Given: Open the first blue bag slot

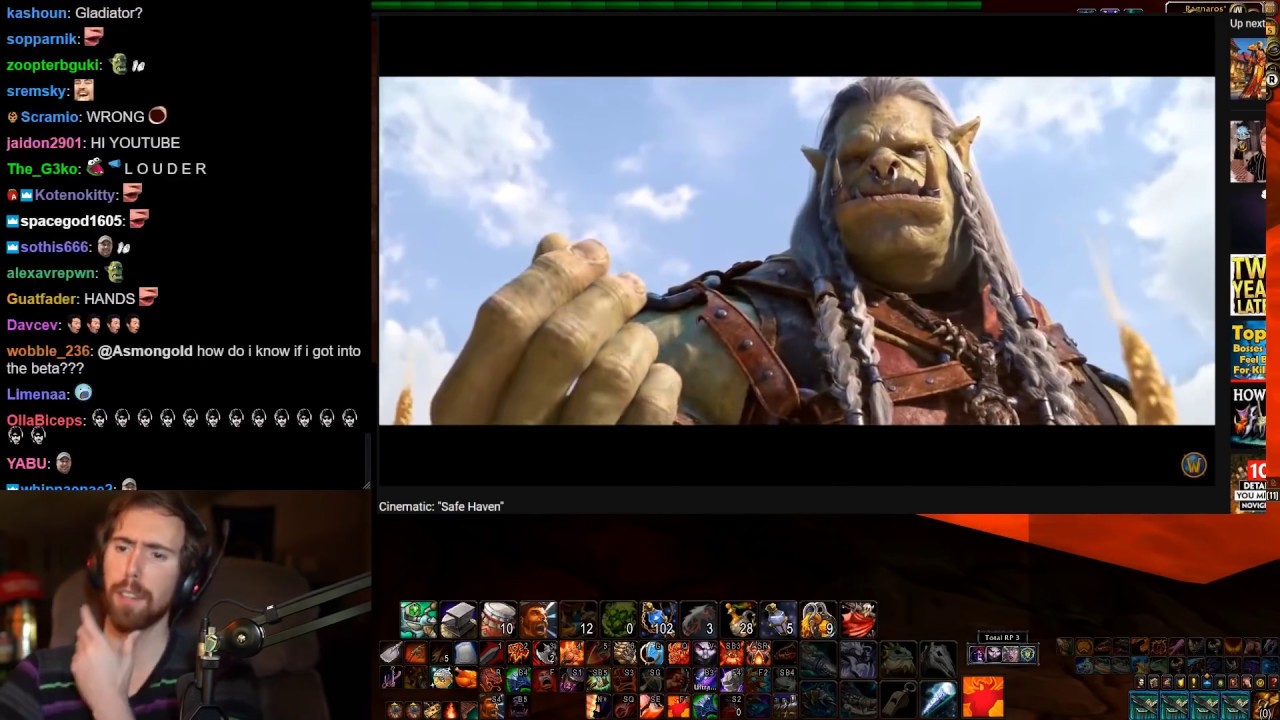Looking at the screenshot, I should [1145, 706].
